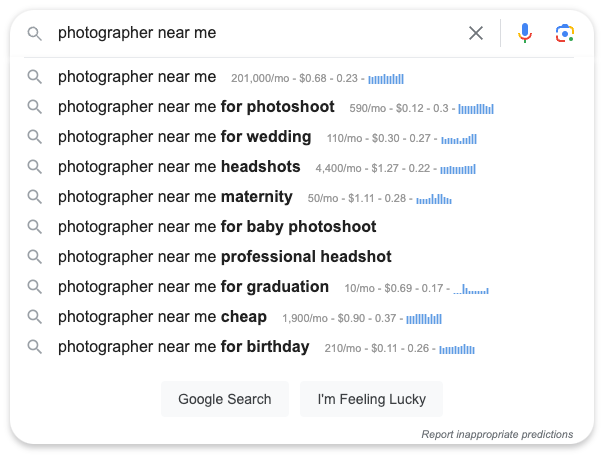The width and height of the screenshot is (605, 456).
Task: Click the trend bar chart for 'for graduation'
Action: point(471,289)
